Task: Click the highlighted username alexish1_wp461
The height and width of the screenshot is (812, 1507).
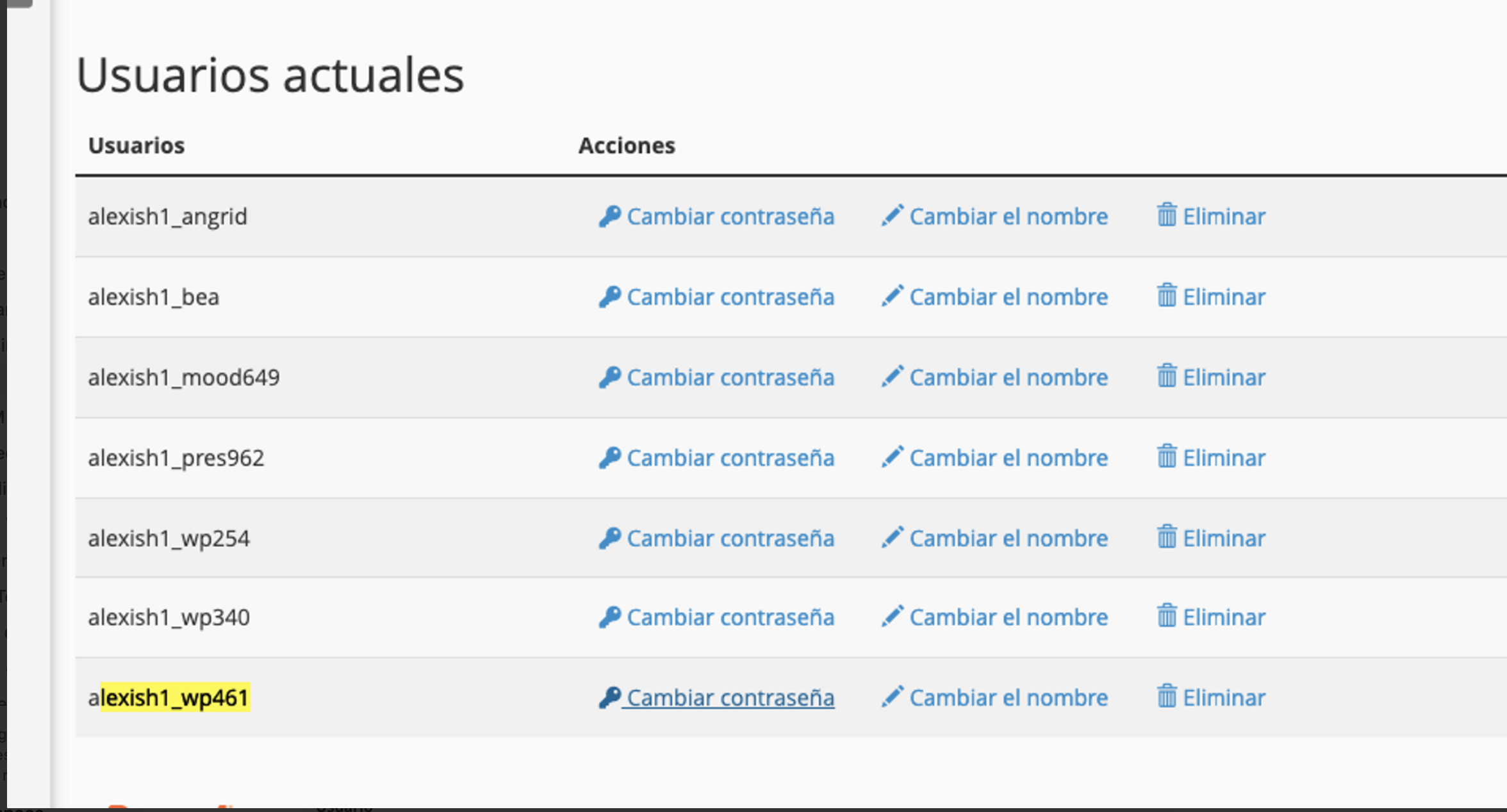Action: coord(169,697)
